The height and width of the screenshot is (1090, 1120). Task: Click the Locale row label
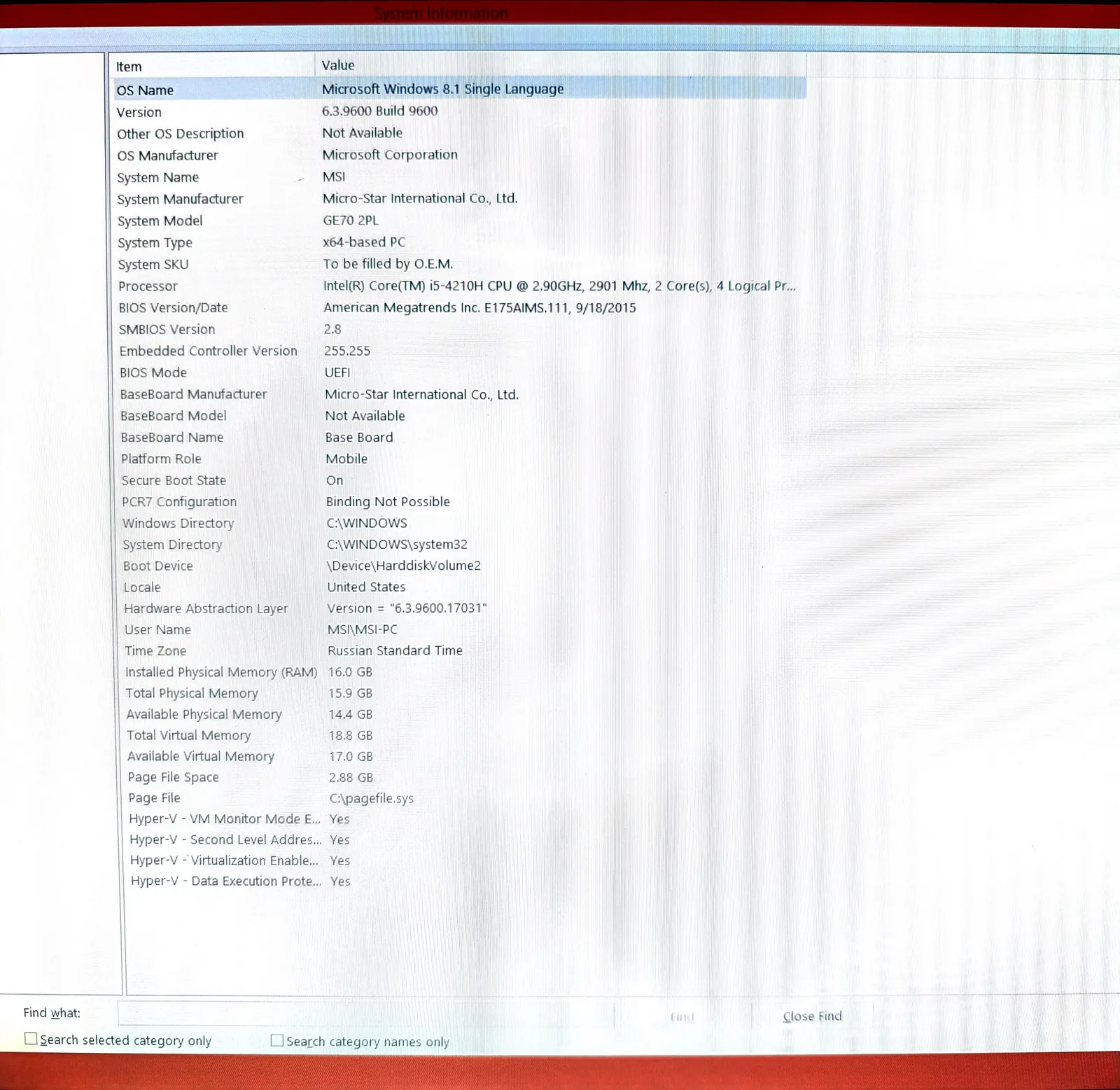pyautogui.click(x=142, y=587)
